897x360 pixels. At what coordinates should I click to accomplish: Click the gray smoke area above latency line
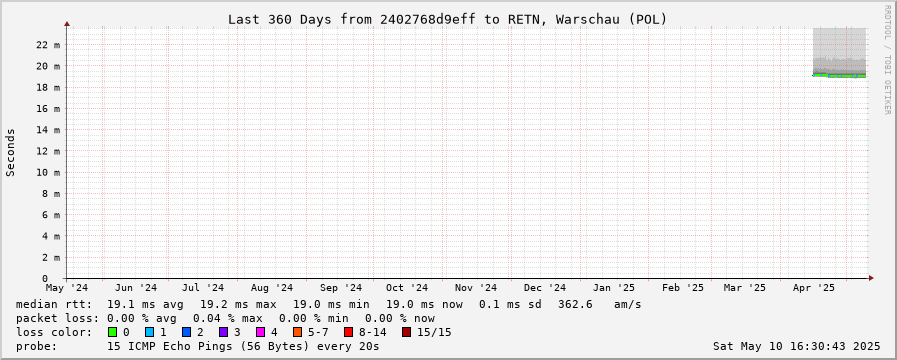(839, 49)
